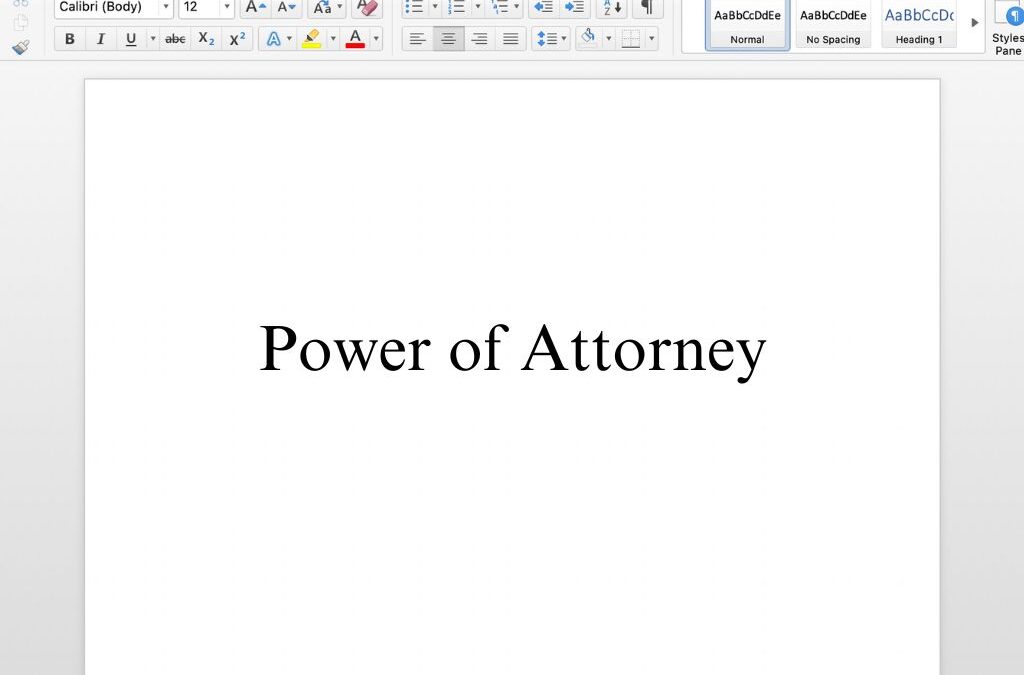Screen dimensions: 1024x675
Task: Toggle center alignment
Action: [x=449, y=39]
